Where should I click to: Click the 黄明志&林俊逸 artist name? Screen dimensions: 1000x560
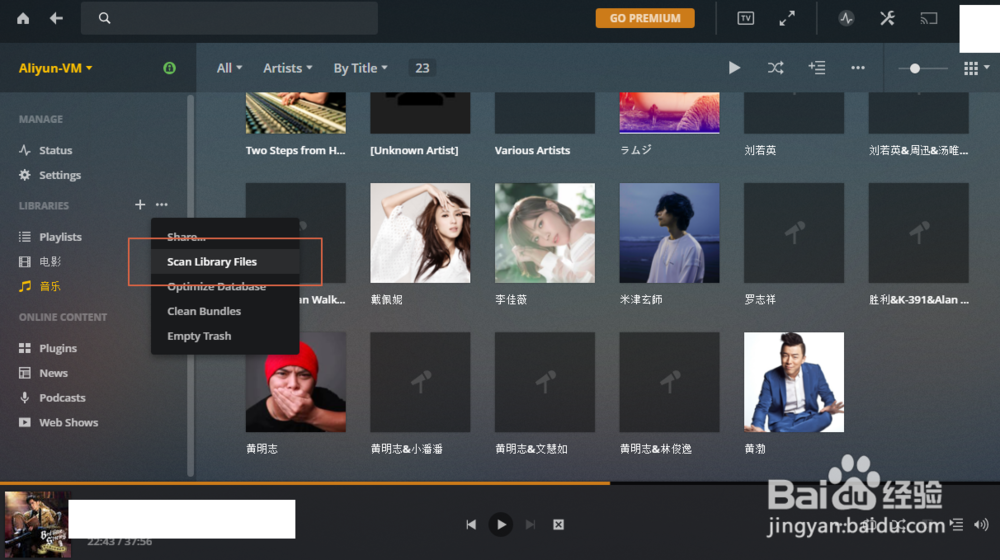pos(656,449)
